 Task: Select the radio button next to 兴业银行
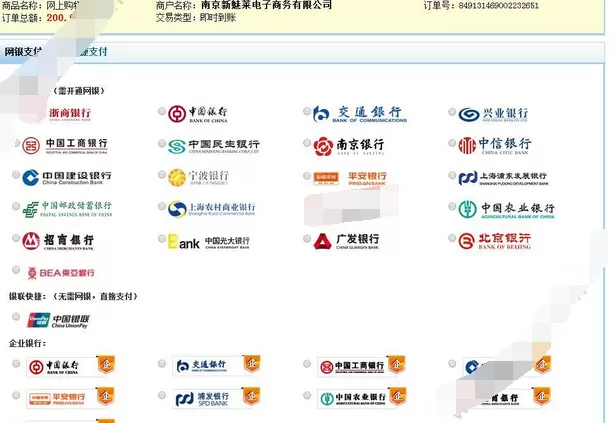click(x=452, y=112)
